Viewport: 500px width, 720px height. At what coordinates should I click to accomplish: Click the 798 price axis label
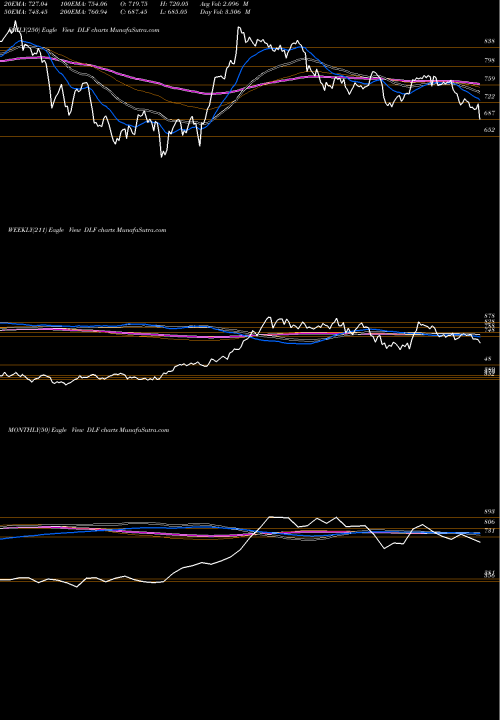tap(489, 60)
